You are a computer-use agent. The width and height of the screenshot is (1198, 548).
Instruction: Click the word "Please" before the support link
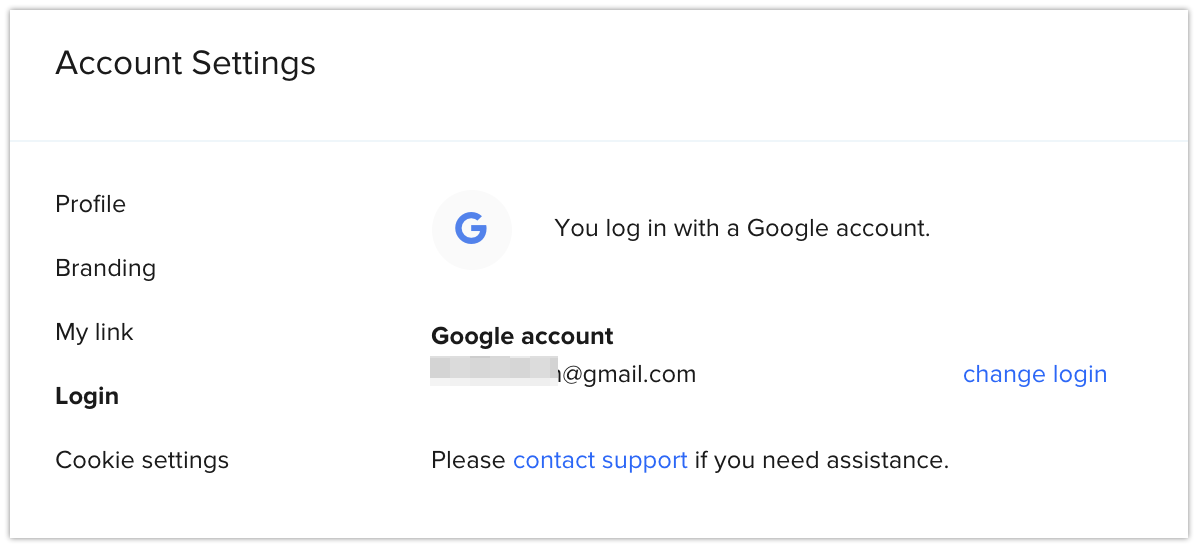click(468, 460)
